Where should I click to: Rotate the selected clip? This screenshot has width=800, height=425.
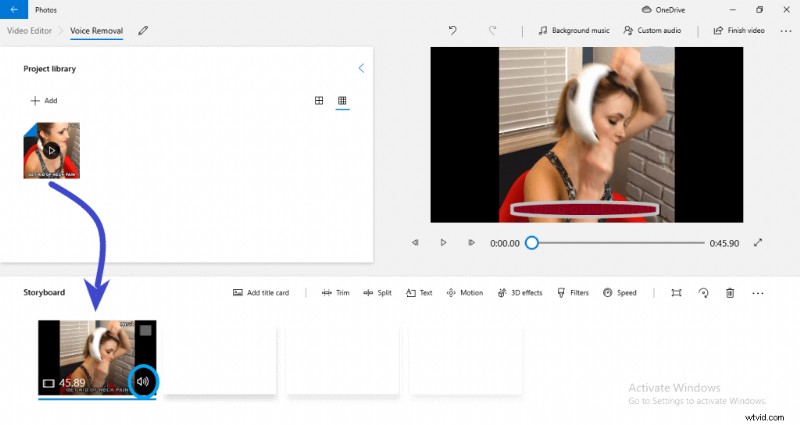[x=704, y=293]
